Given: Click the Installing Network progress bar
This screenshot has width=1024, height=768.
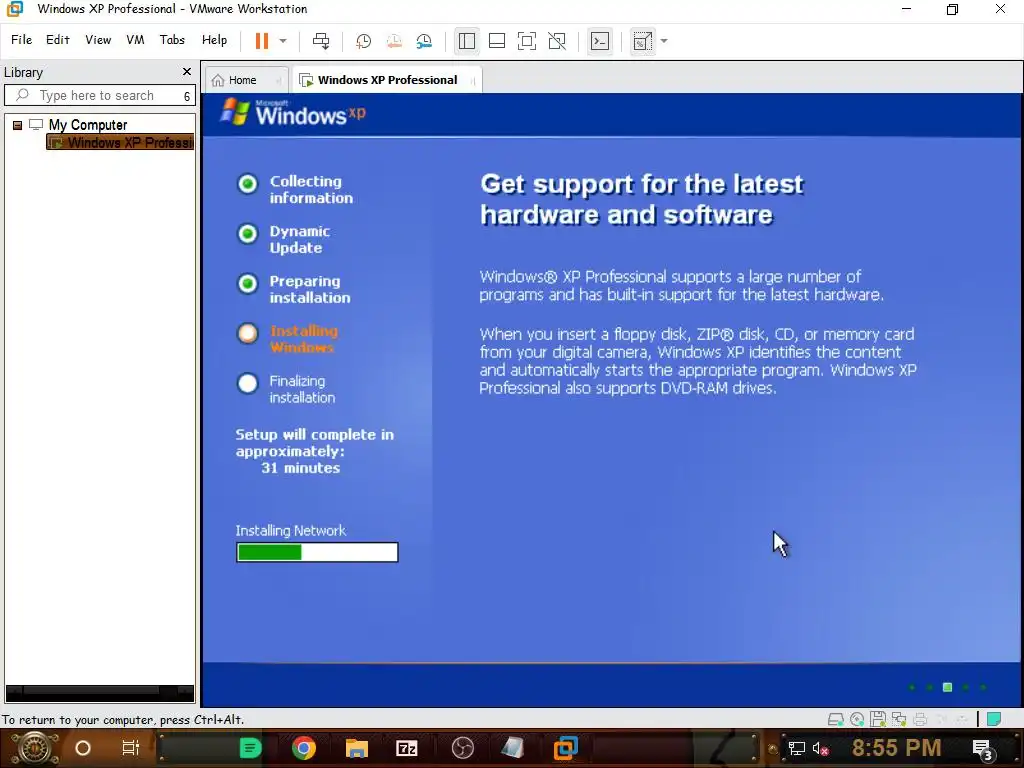Looking at the screenshot, I should 317,552.
